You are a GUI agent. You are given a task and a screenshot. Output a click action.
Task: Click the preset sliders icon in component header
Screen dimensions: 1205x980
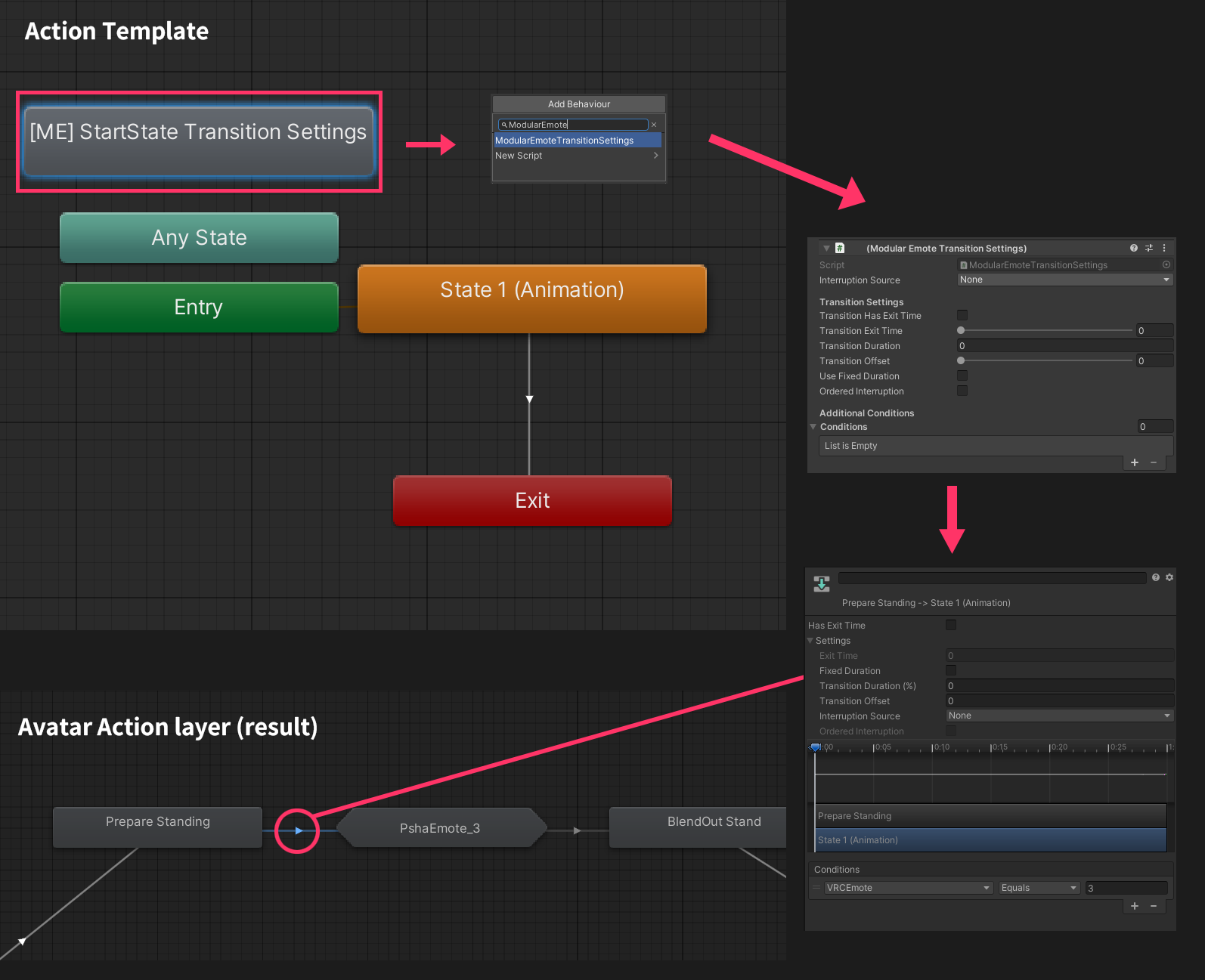(x=1149, y=248)
